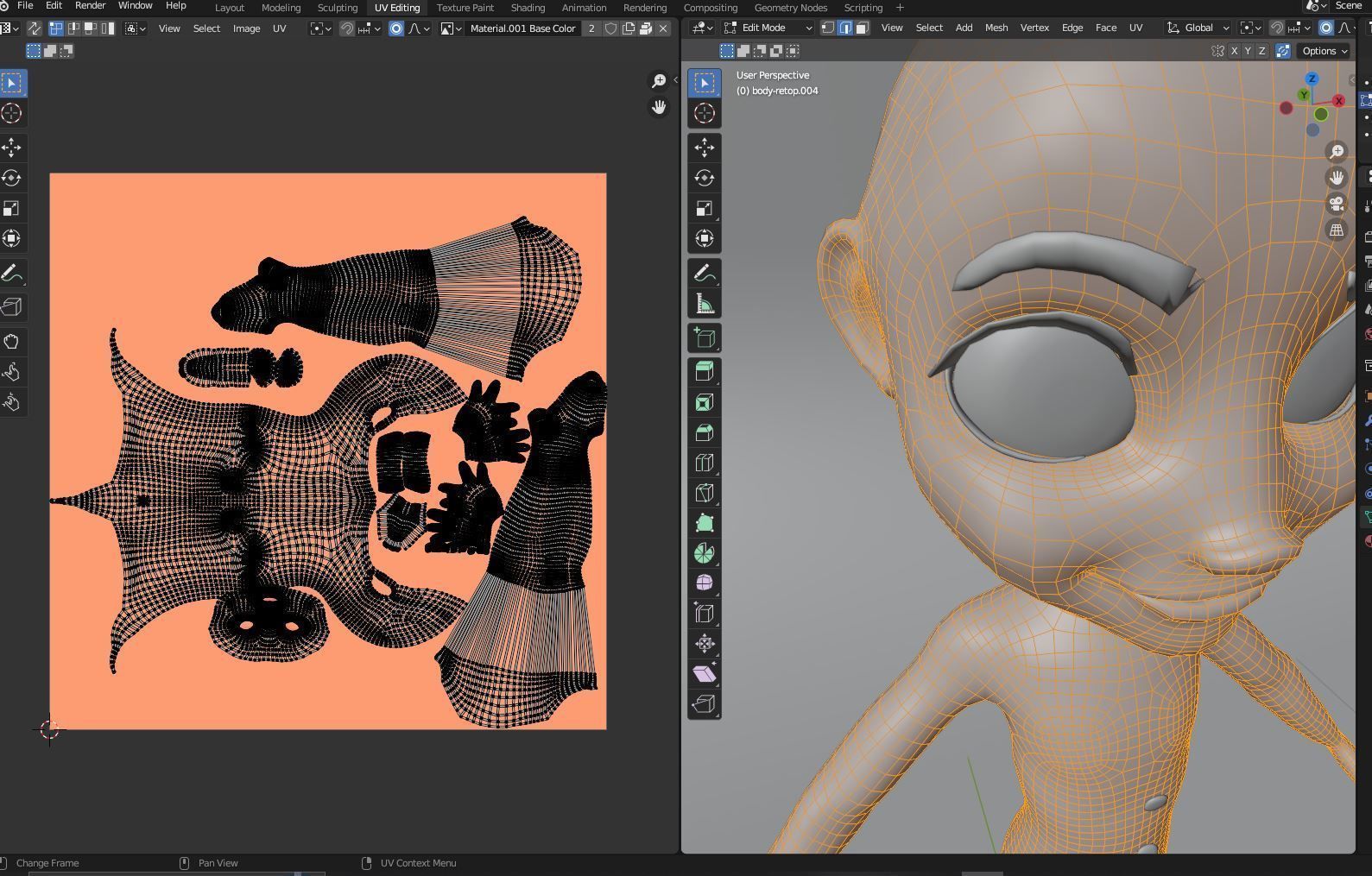Enable vertex select mode in the 3D viewport

827,28
